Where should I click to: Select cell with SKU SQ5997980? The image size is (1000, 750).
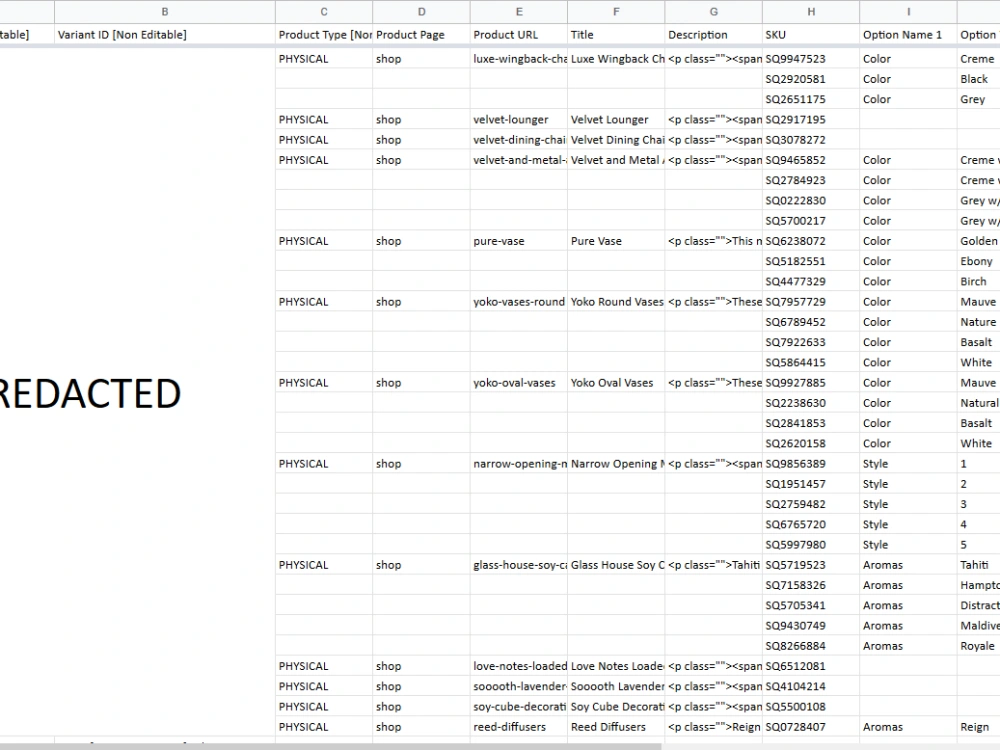point(811,545)
